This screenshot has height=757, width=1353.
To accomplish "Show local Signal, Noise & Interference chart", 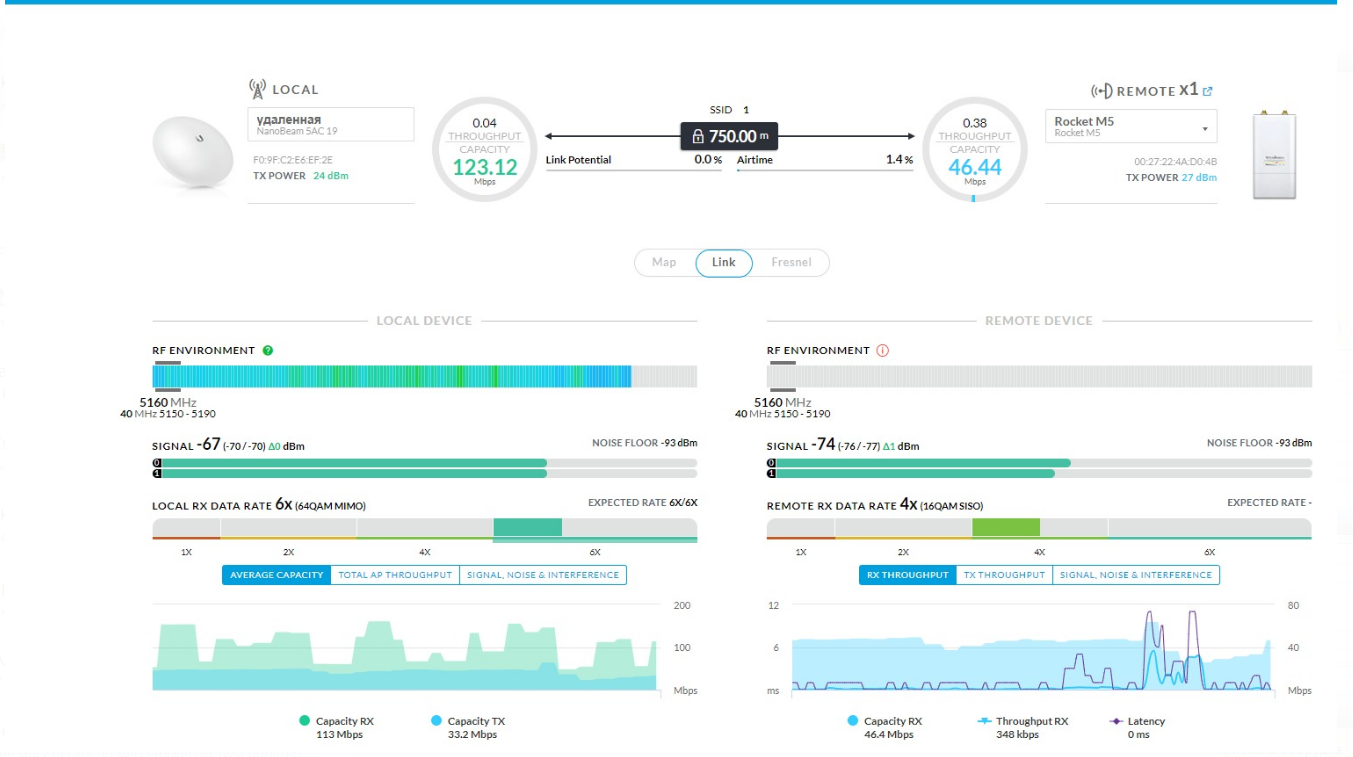I will pyautogui.click(x=543, y=575).
